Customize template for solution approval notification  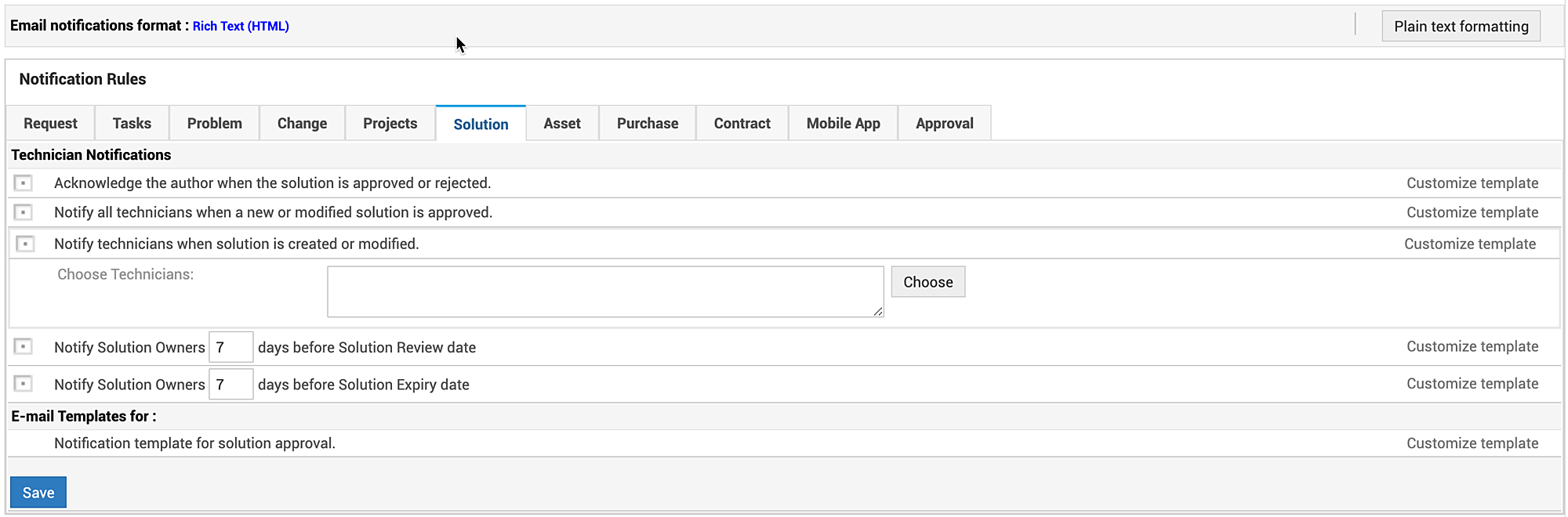click(1472, 443)
